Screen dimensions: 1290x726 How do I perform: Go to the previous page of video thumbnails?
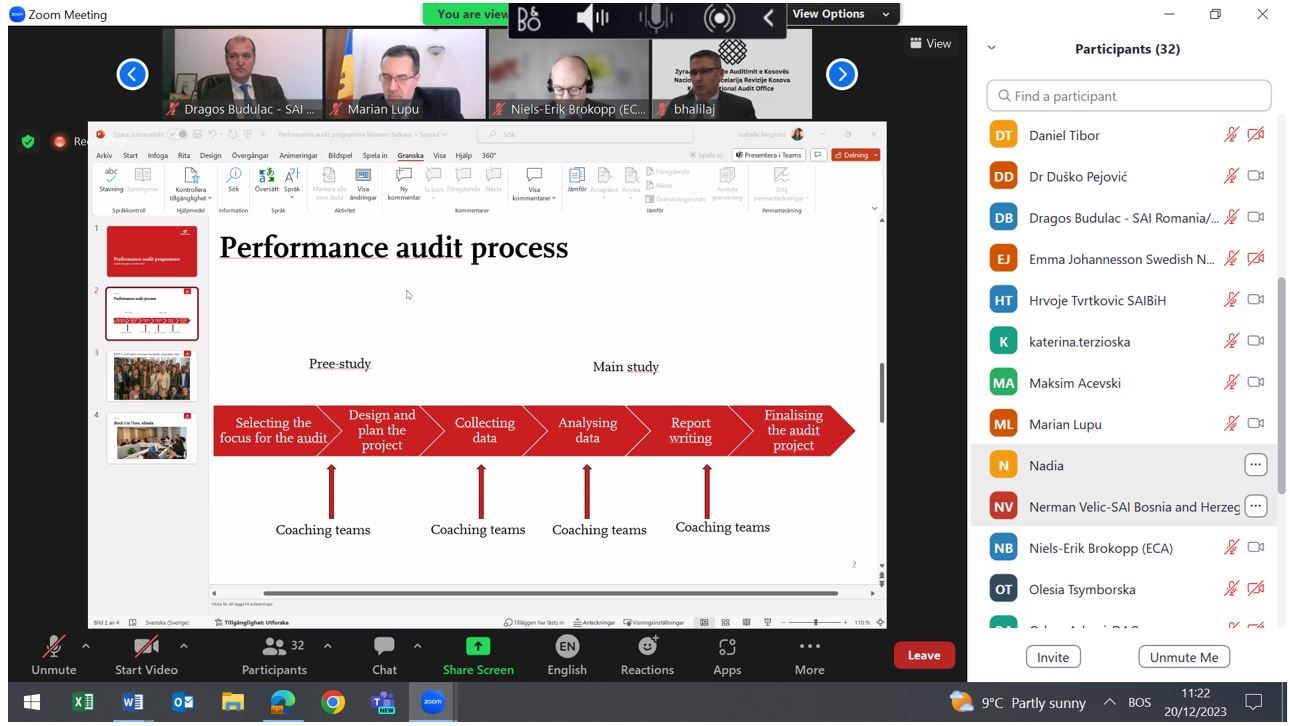tap(132, 74)
